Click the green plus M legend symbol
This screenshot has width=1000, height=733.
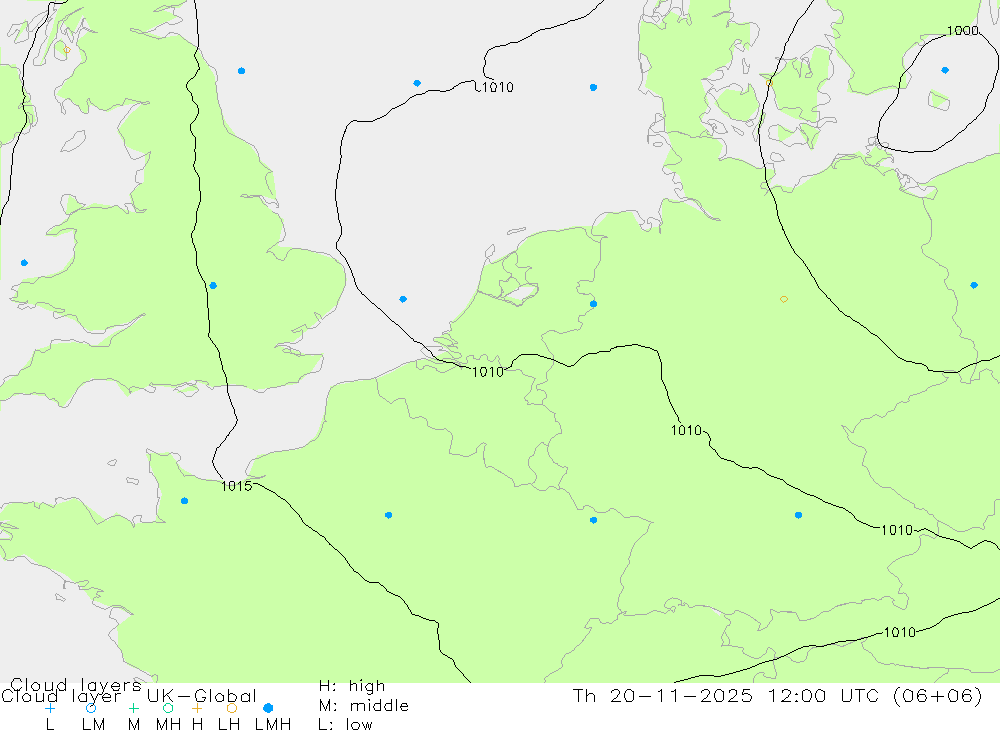[133, 708]
